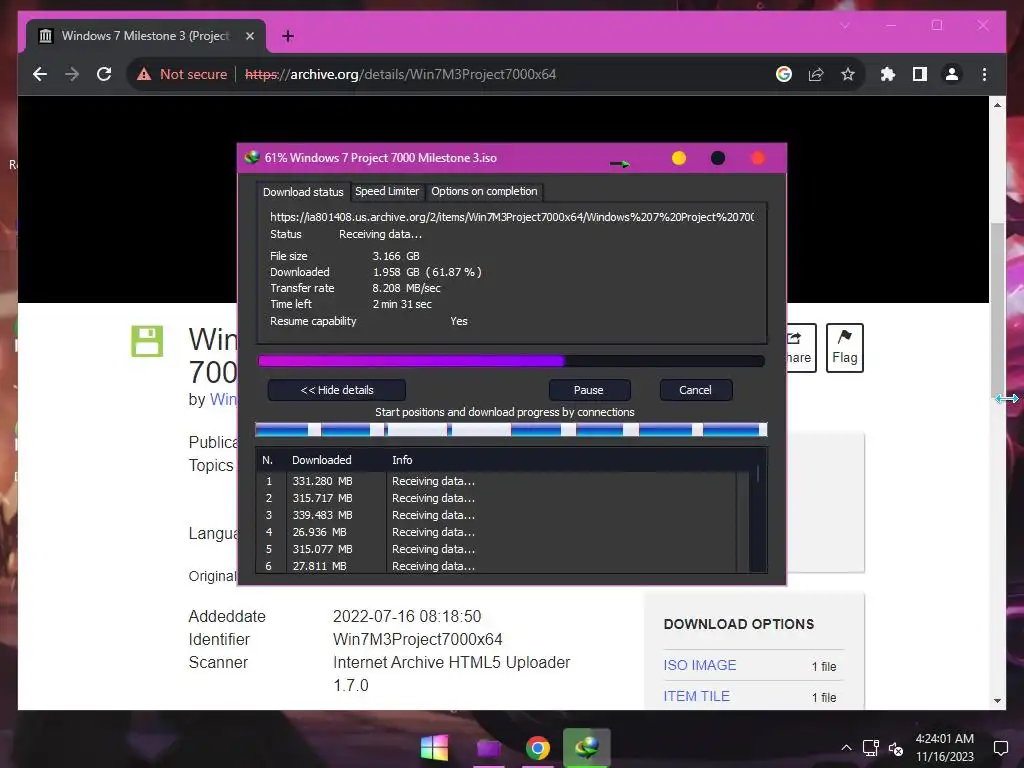Click the 3.166 GB file size value

(x=396, y=256)
